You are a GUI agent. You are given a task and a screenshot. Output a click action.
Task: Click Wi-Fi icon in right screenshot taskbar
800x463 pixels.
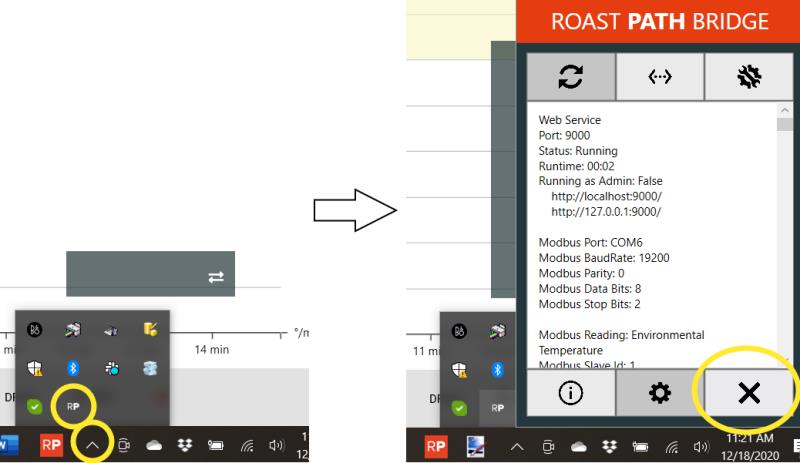(672, 448)
